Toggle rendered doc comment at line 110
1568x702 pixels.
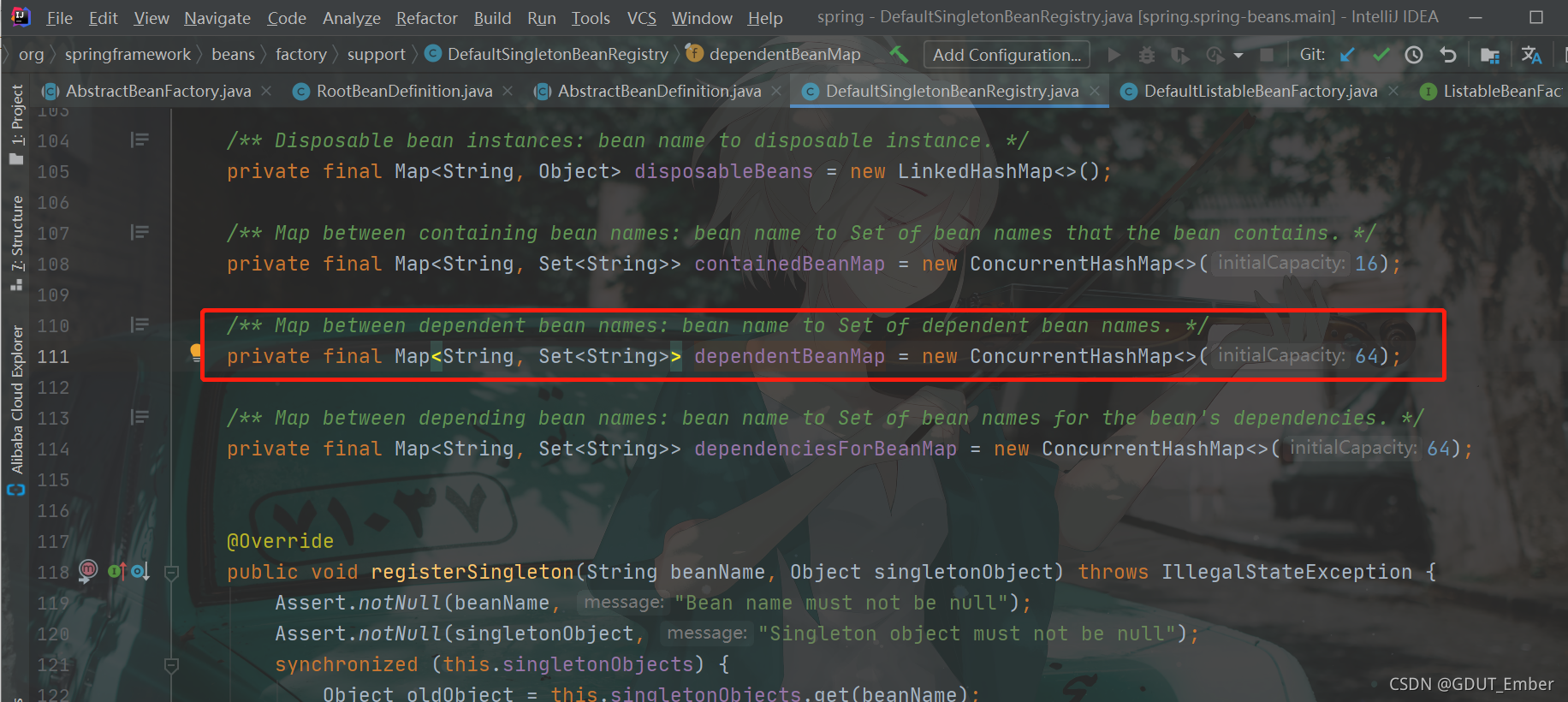click(x=140, y=324)
